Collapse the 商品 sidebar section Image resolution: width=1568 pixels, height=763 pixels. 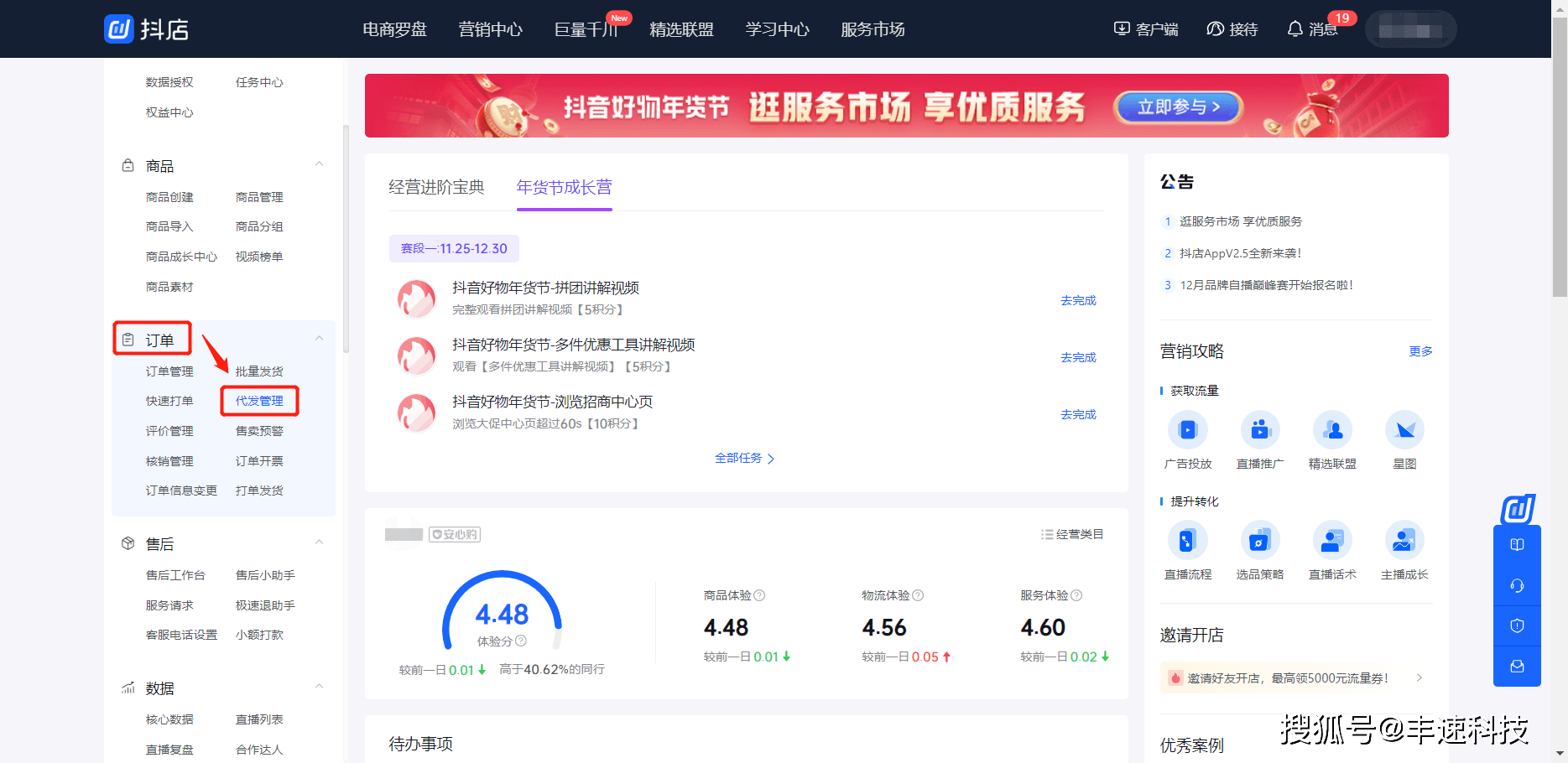pos(319,165)
